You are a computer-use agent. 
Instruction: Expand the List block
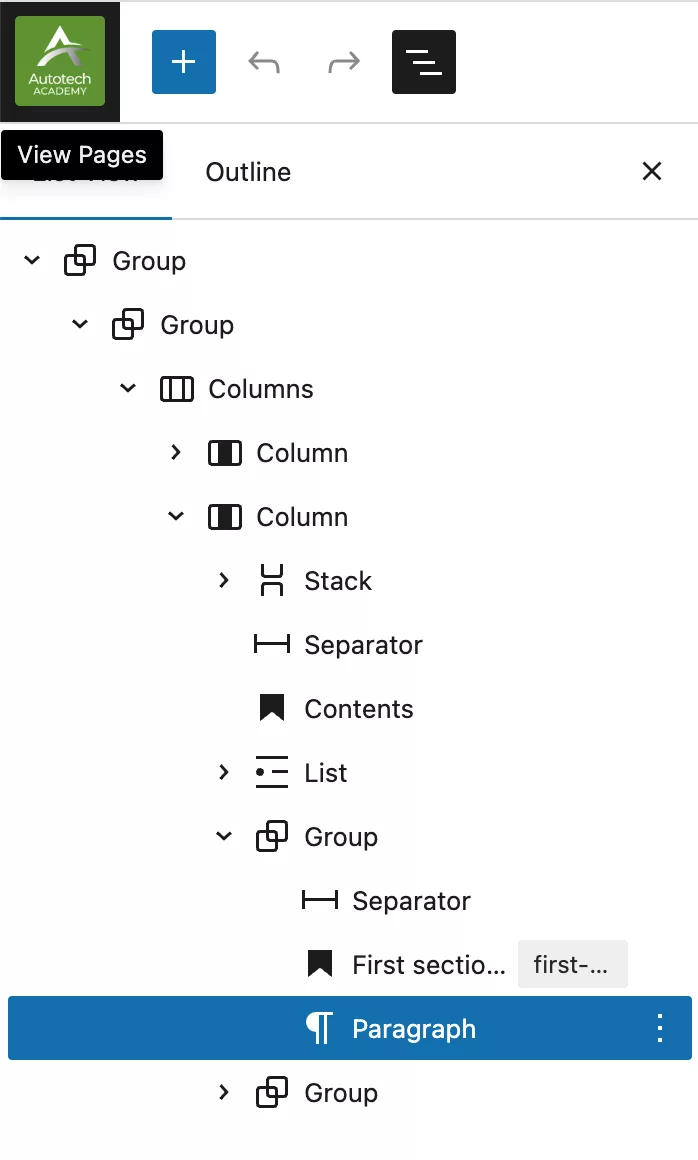224,772
